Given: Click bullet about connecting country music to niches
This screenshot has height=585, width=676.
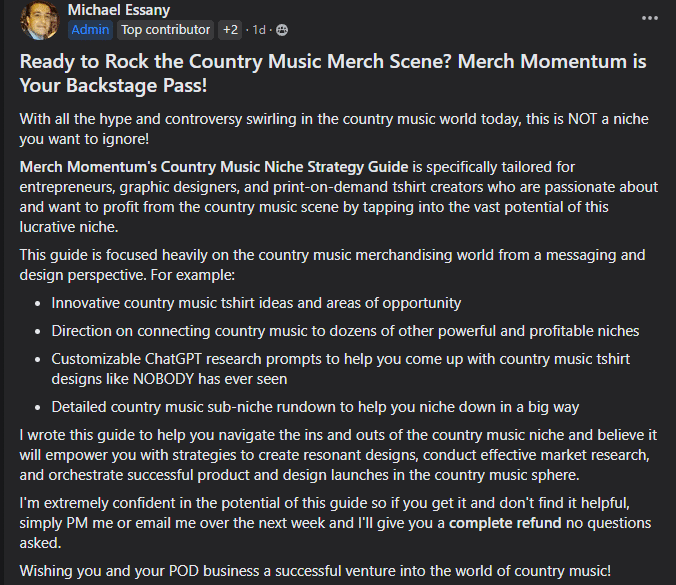Looking at the screenshot, I should pyautogui.click(x=345, y=331).
